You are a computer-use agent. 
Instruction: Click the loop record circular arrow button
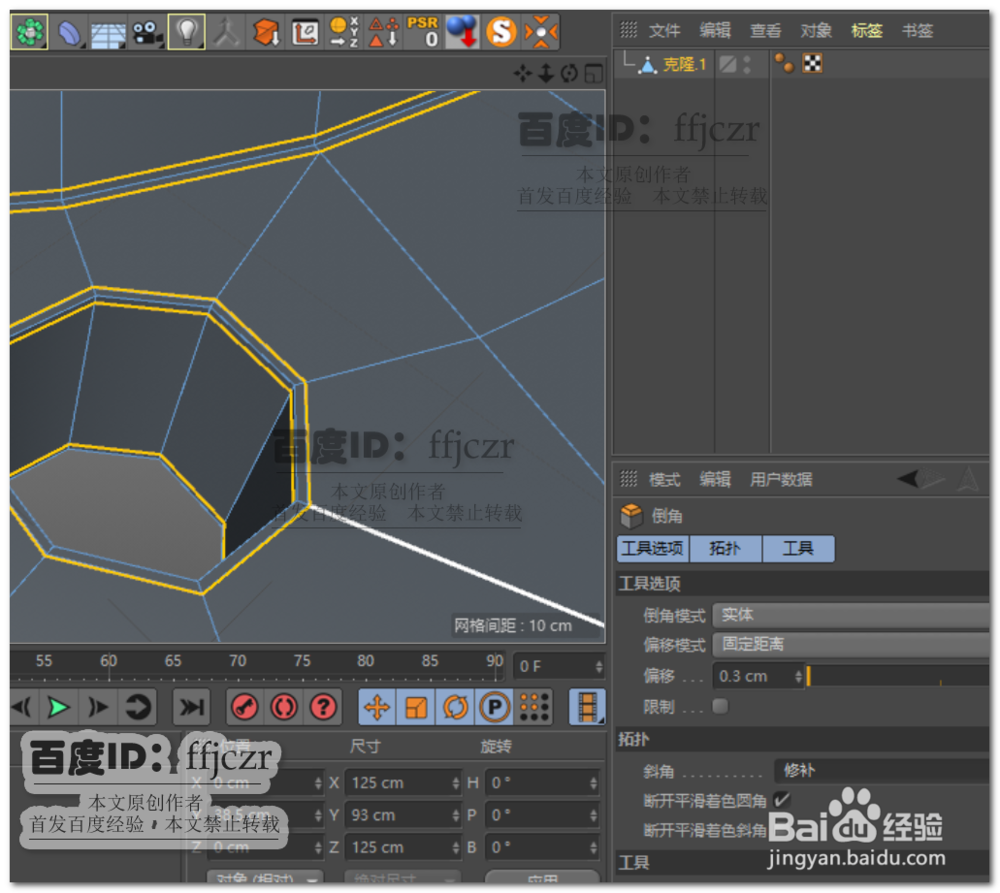[138, 707]
